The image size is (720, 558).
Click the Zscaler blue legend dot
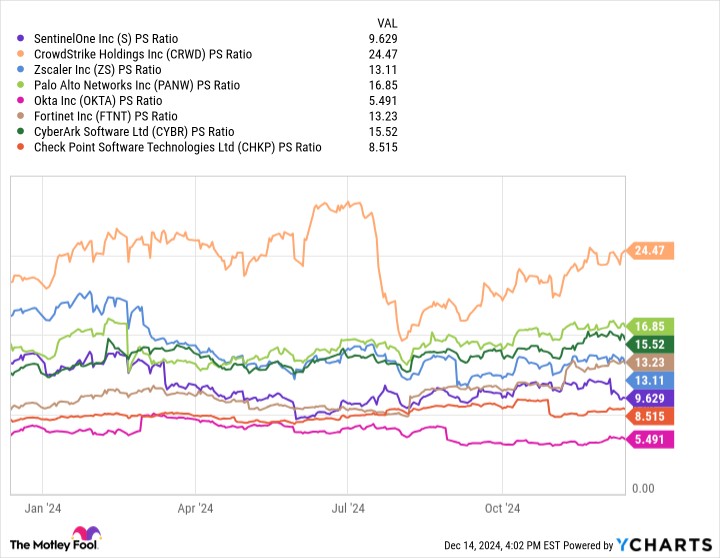[23, 69]
